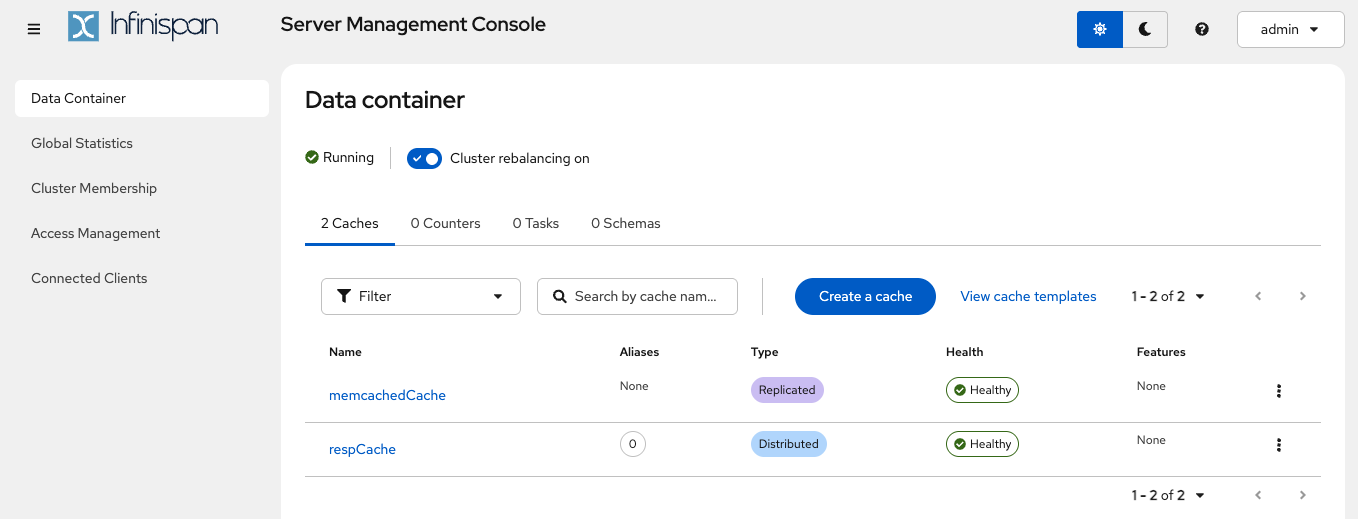Go to previous page using top pagination arrow

1258,296
